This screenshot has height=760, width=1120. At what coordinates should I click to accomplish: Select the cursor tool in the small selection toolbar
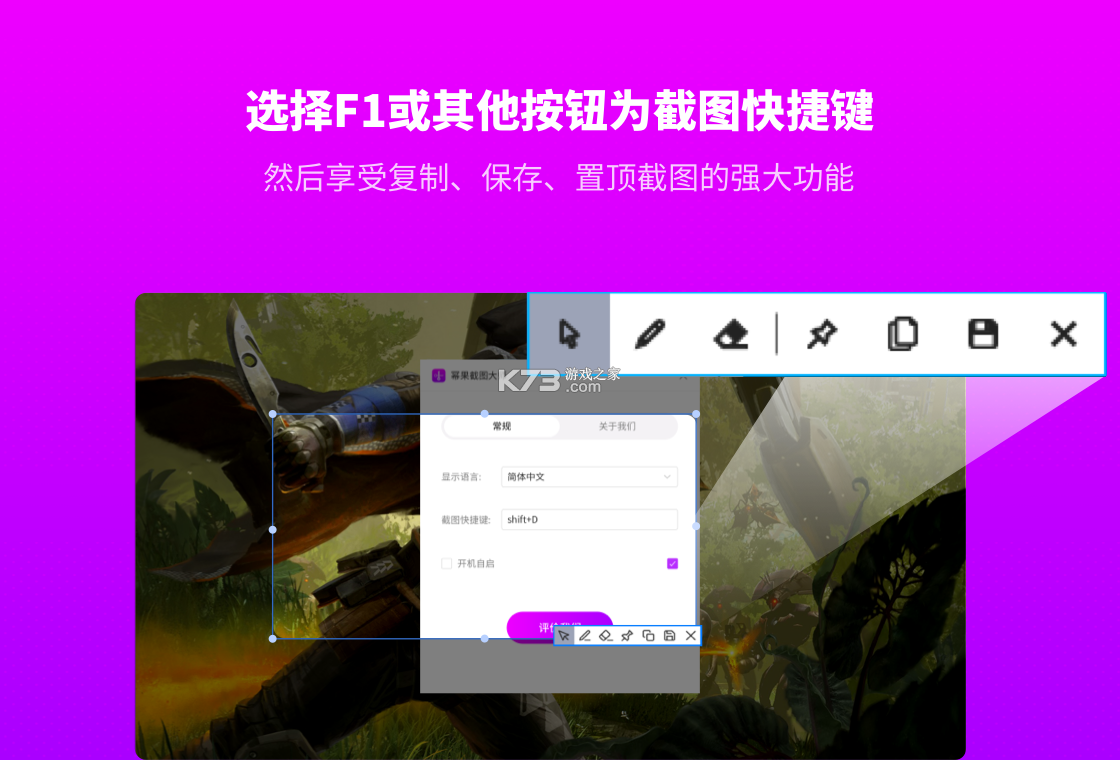point(564,636)
